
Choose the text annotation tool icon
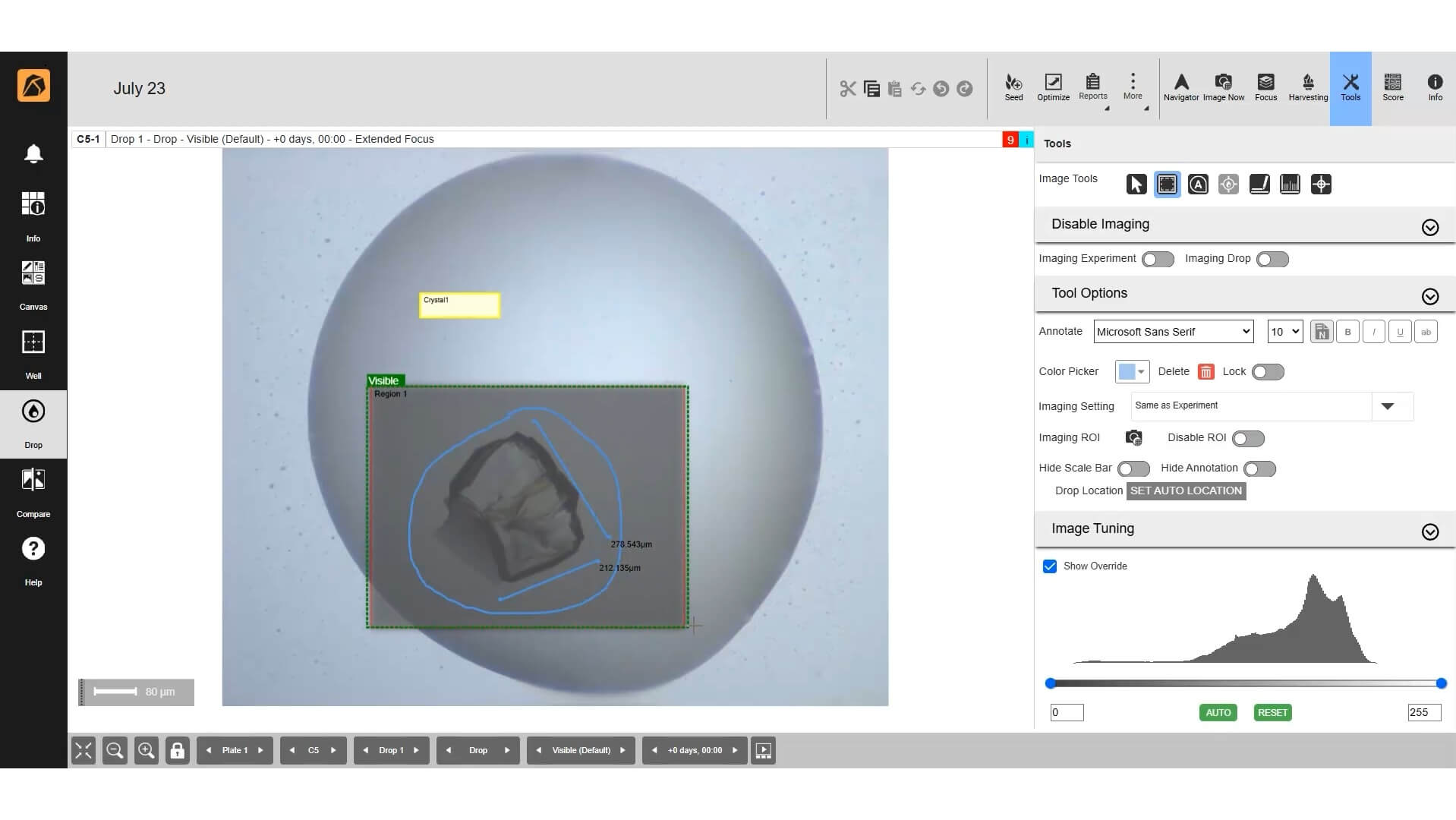pyautogui.click(x=1198, y=184)
